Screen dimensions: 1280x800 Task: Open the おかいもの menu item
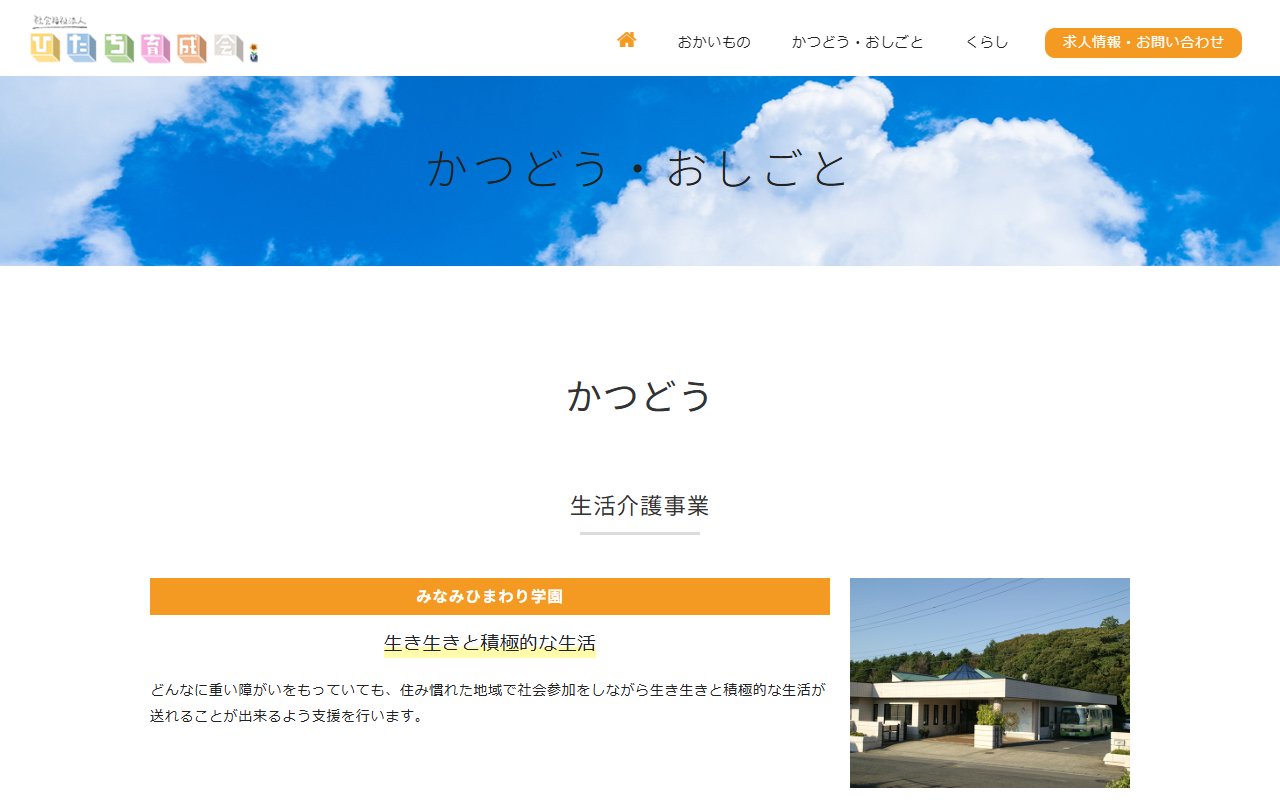[714, 42]
